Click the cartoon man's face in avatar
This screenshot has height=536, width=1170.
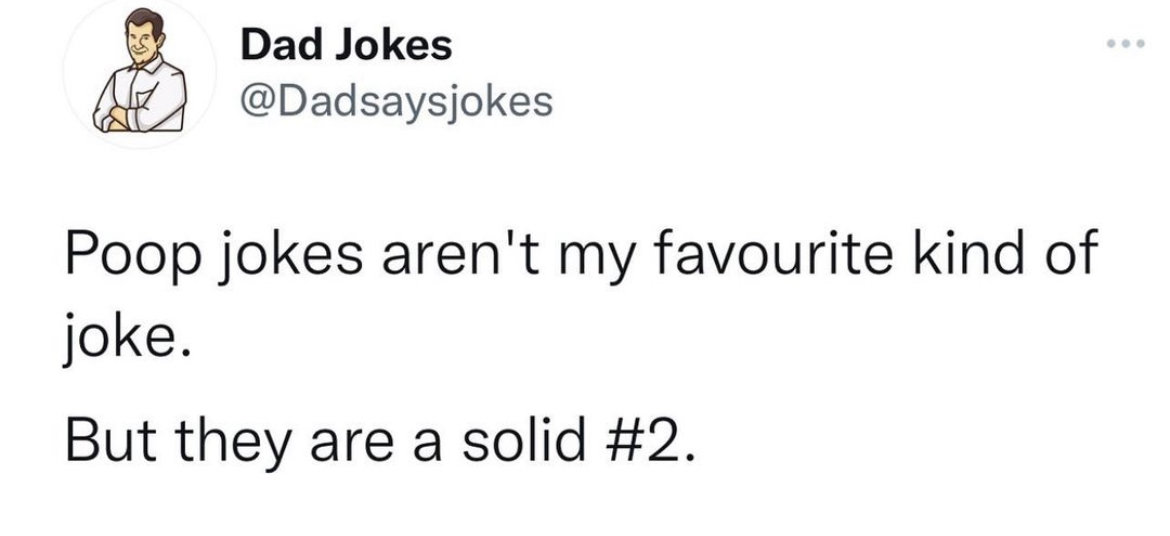tap(141, 41)
